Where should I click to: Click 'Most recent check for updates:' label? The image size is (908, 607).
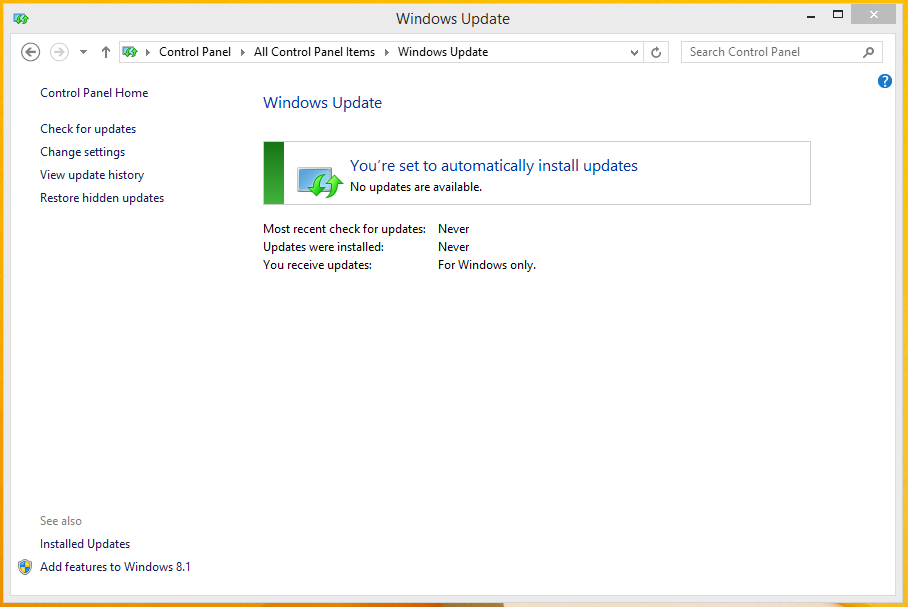click(344, 229)
